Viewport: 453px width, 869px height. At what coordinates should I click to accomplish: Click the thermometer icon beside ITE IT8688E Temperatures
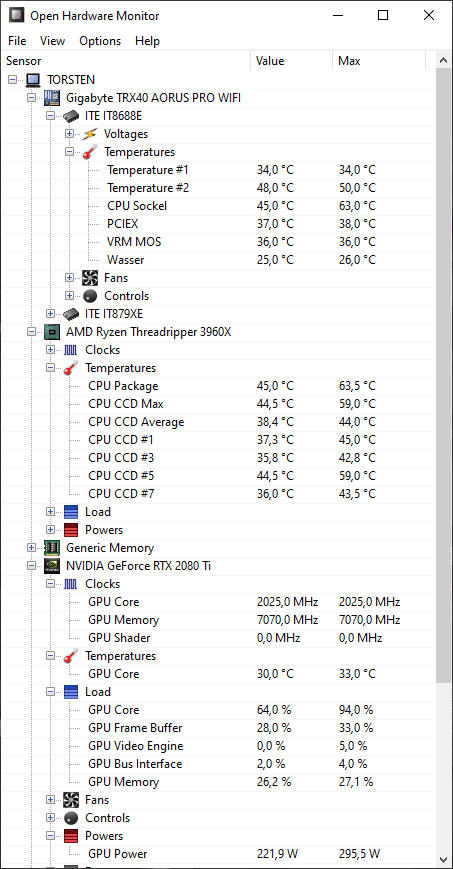point(89,152)
